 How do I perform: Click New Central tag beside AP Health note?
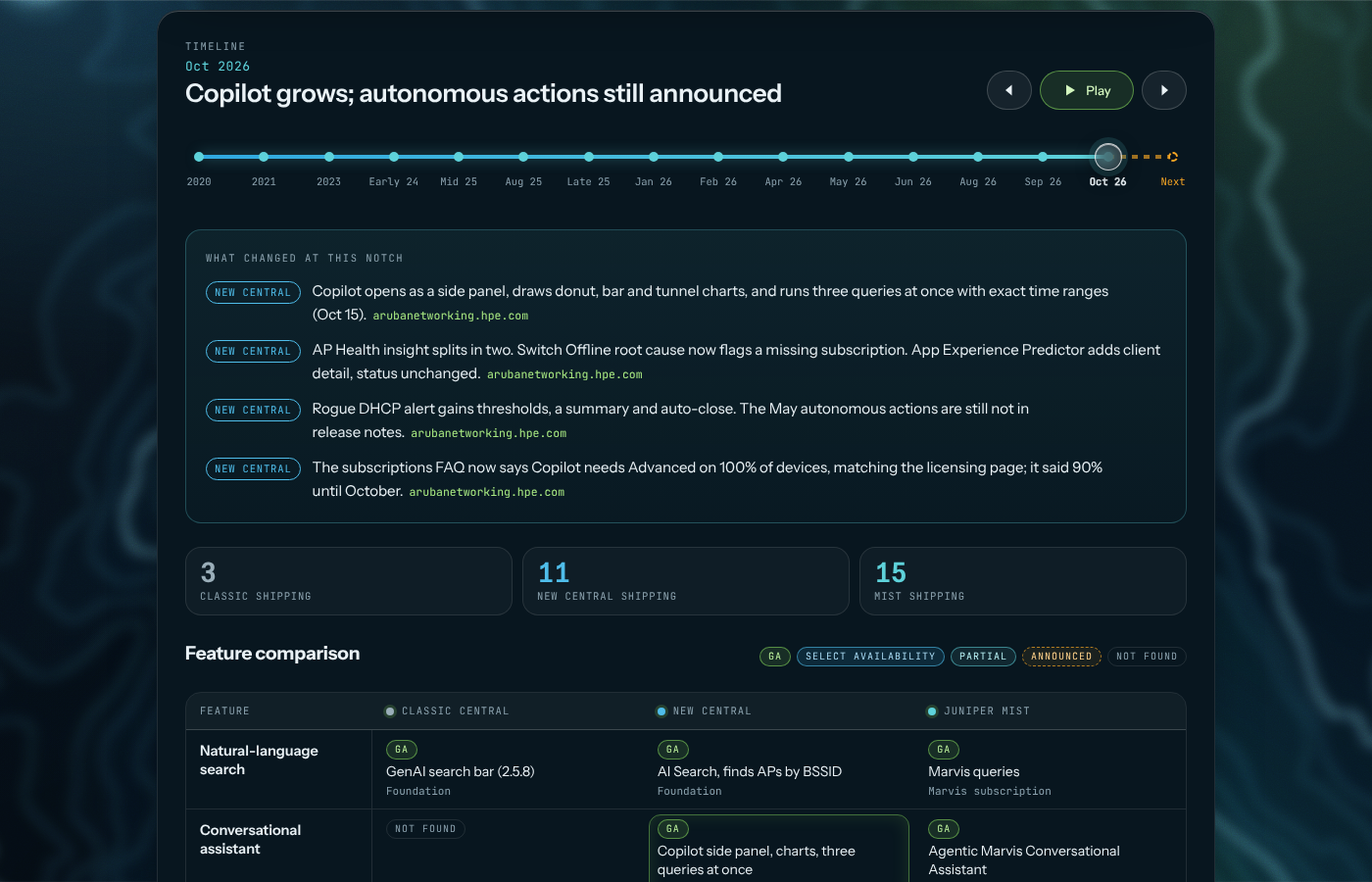[253, 352]
